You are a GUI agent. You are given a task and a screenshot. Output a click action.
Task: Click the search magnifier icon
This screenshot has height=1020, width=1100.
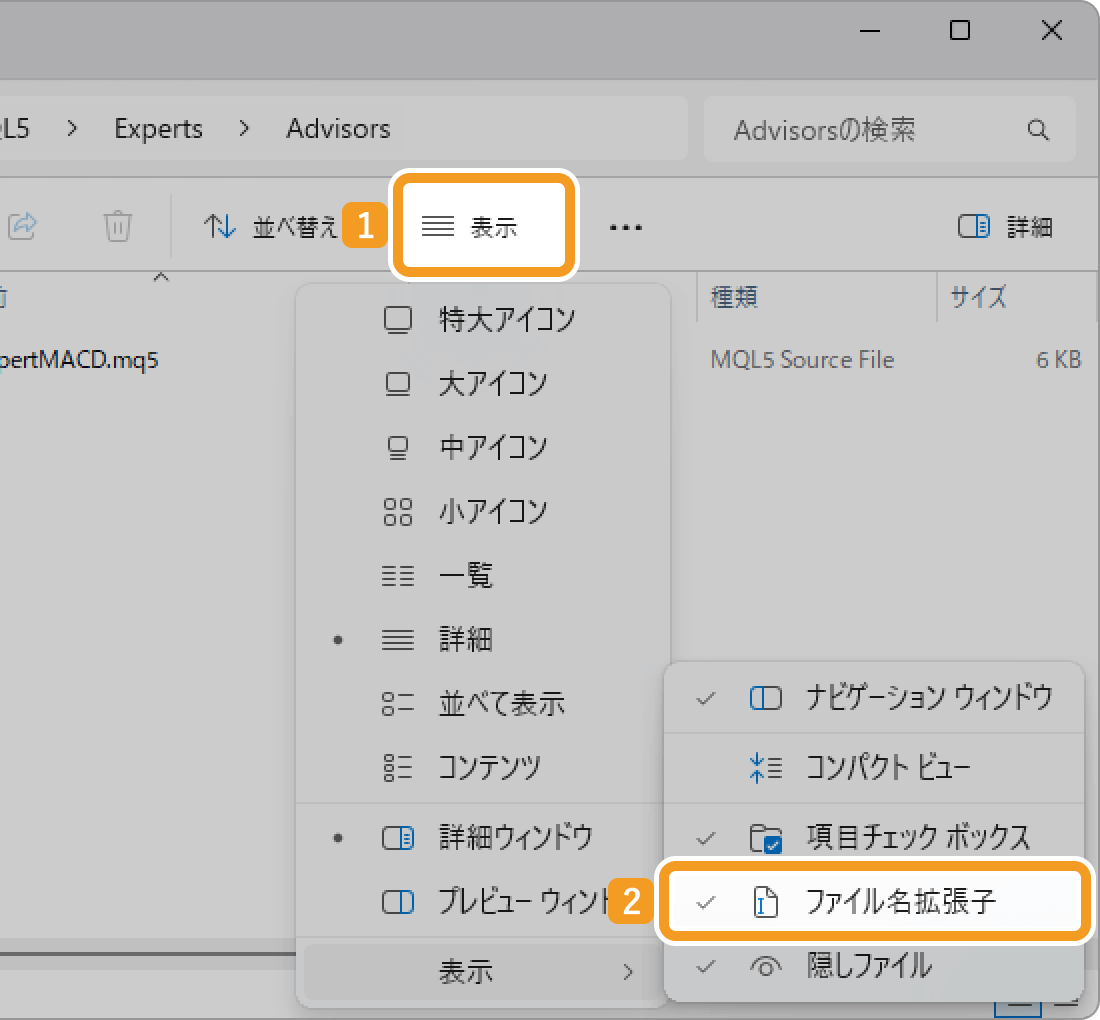[x=1038, y=130]
